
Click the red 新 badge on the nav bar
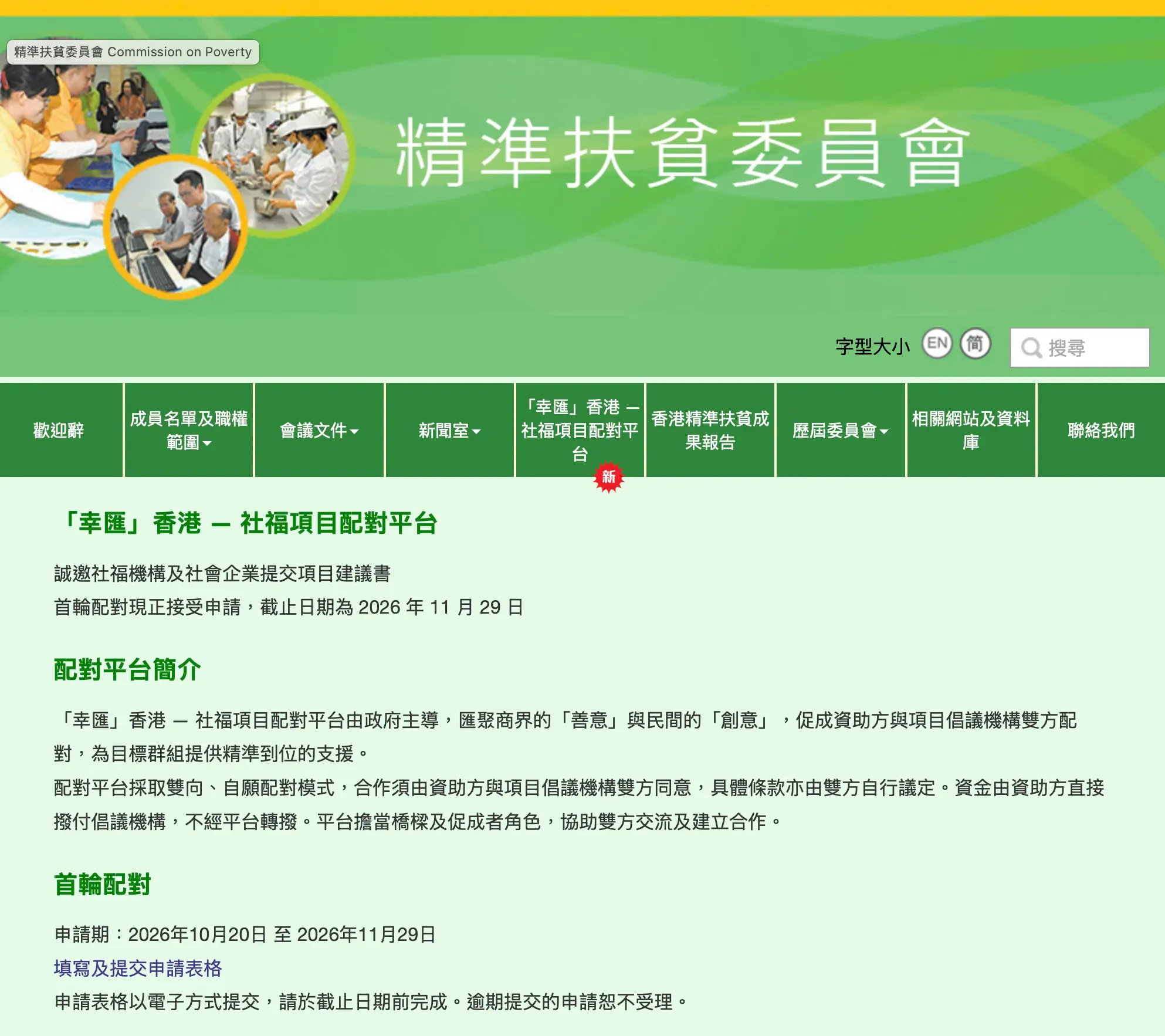pos(609,477)
